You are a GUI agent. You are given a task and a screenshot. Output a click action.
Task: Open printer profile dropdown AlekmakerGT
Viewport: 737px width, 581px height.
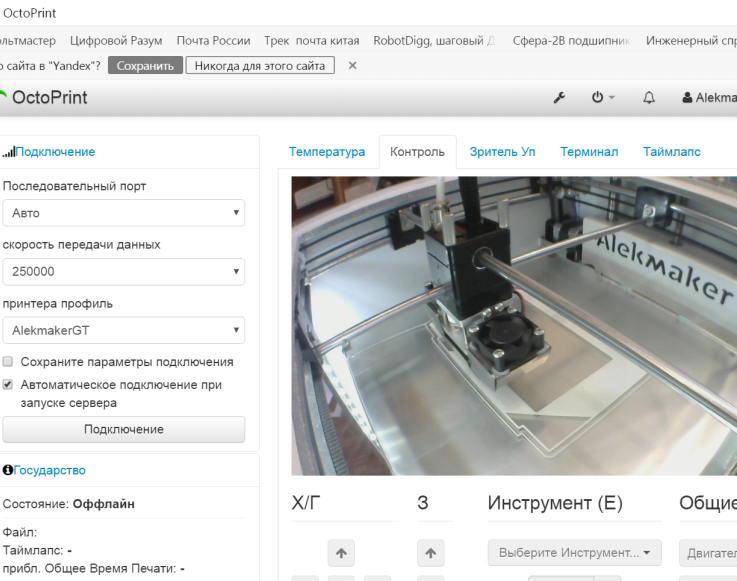(124, 330)
